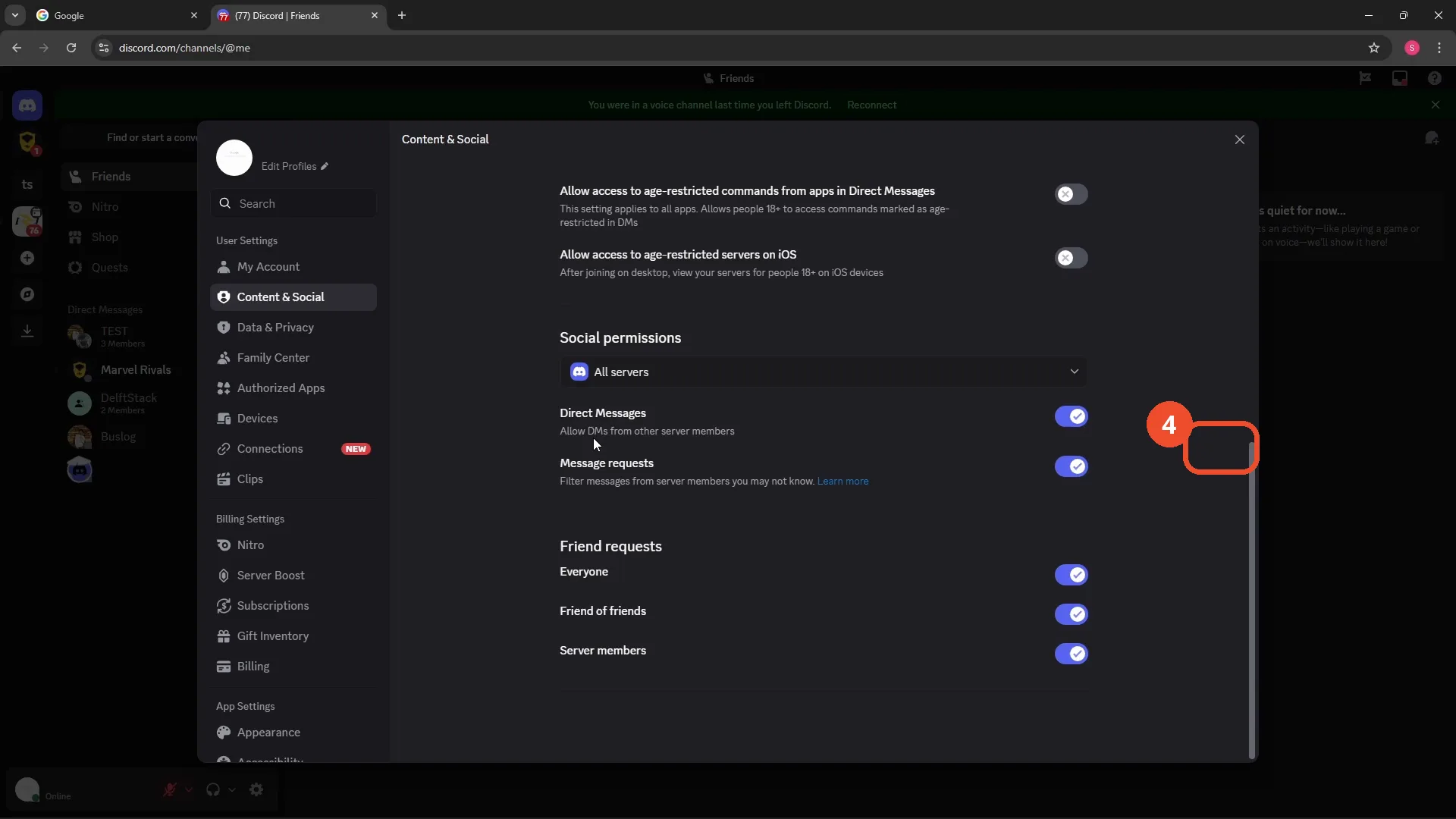Click the settings Search field
1456x819 pixels.
pyautogui.click(x=293, y=203)
